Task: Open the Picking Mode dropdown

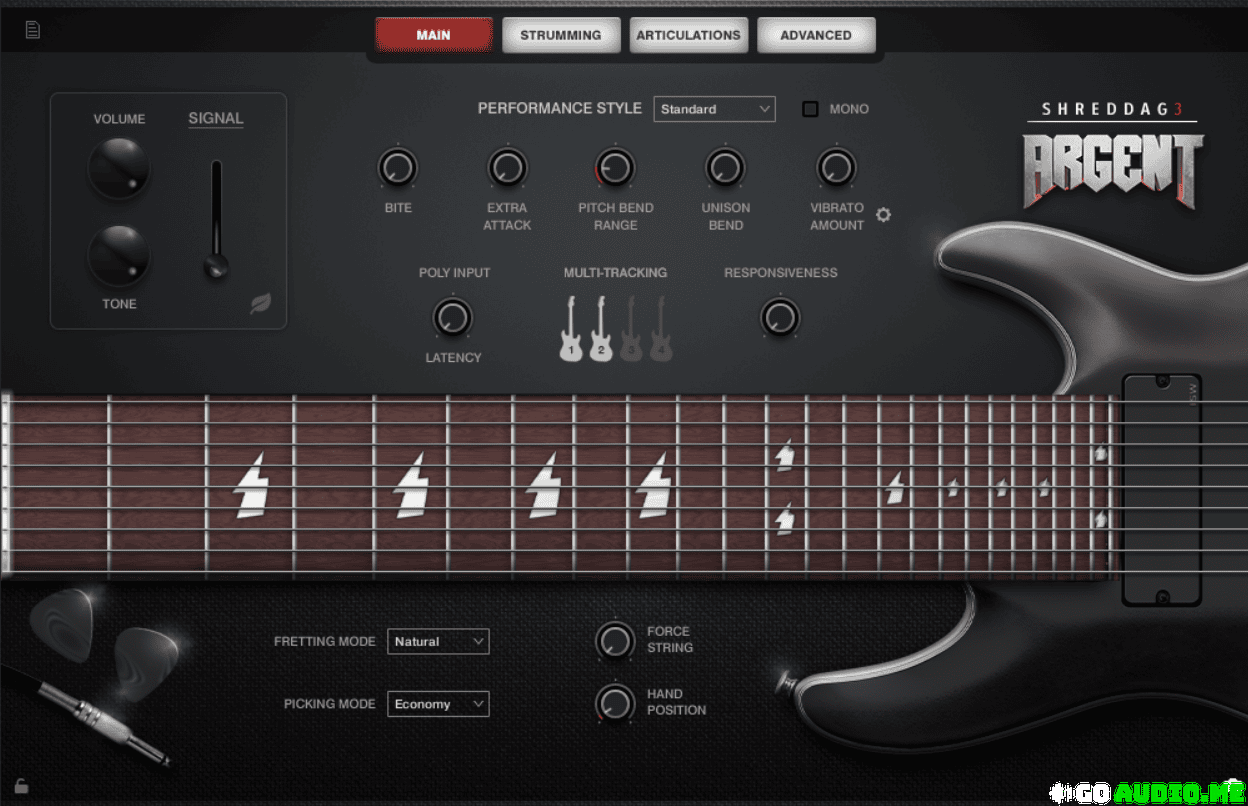Action: coord(438,705)
